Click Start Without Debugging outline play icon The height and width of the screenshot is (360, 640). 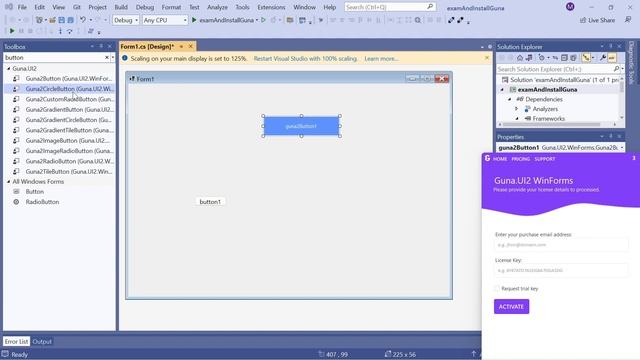point(264,20)
